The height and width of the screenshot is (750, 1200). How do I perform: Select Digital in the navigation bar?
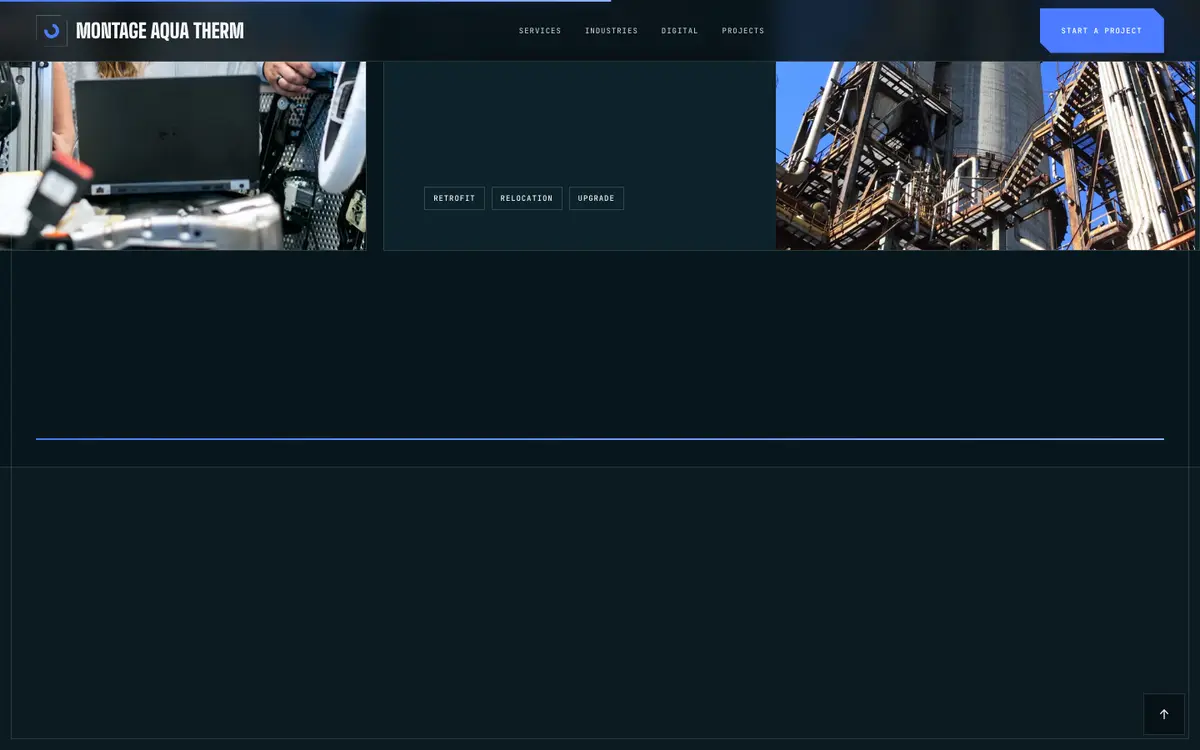pyautogui.click(x=680, y=31)
